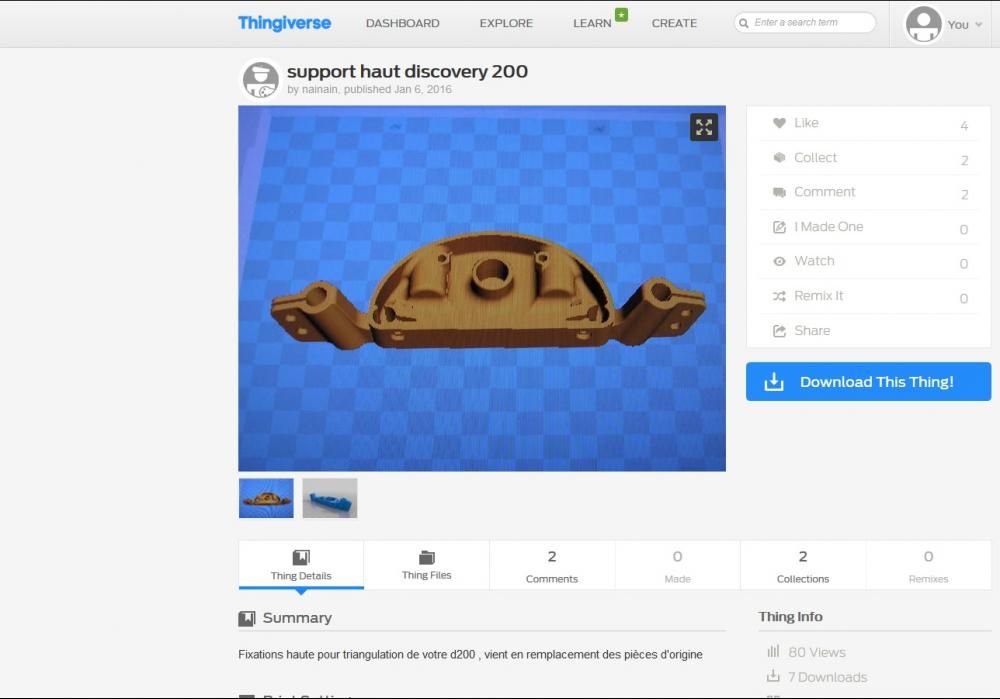The width and height of the screenshot is (1000, 699).
Task: Click the green star badge on Learn
Action: tap(621, 14)
